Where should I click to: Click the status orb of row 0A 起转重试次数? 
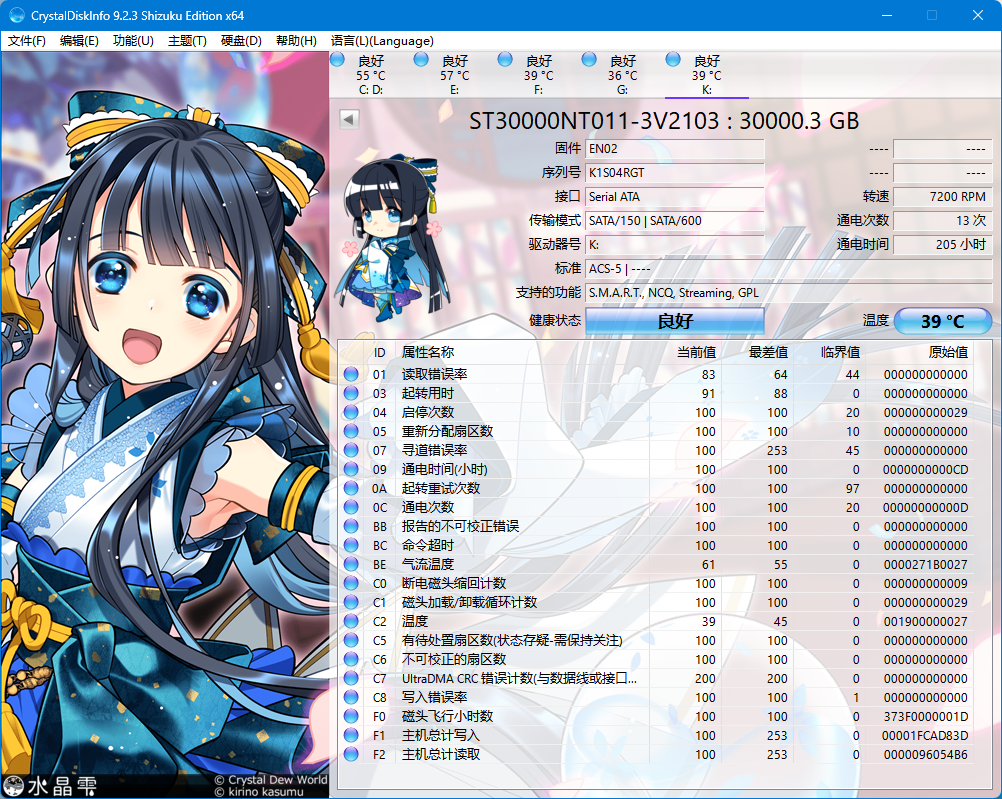point(351,488)
